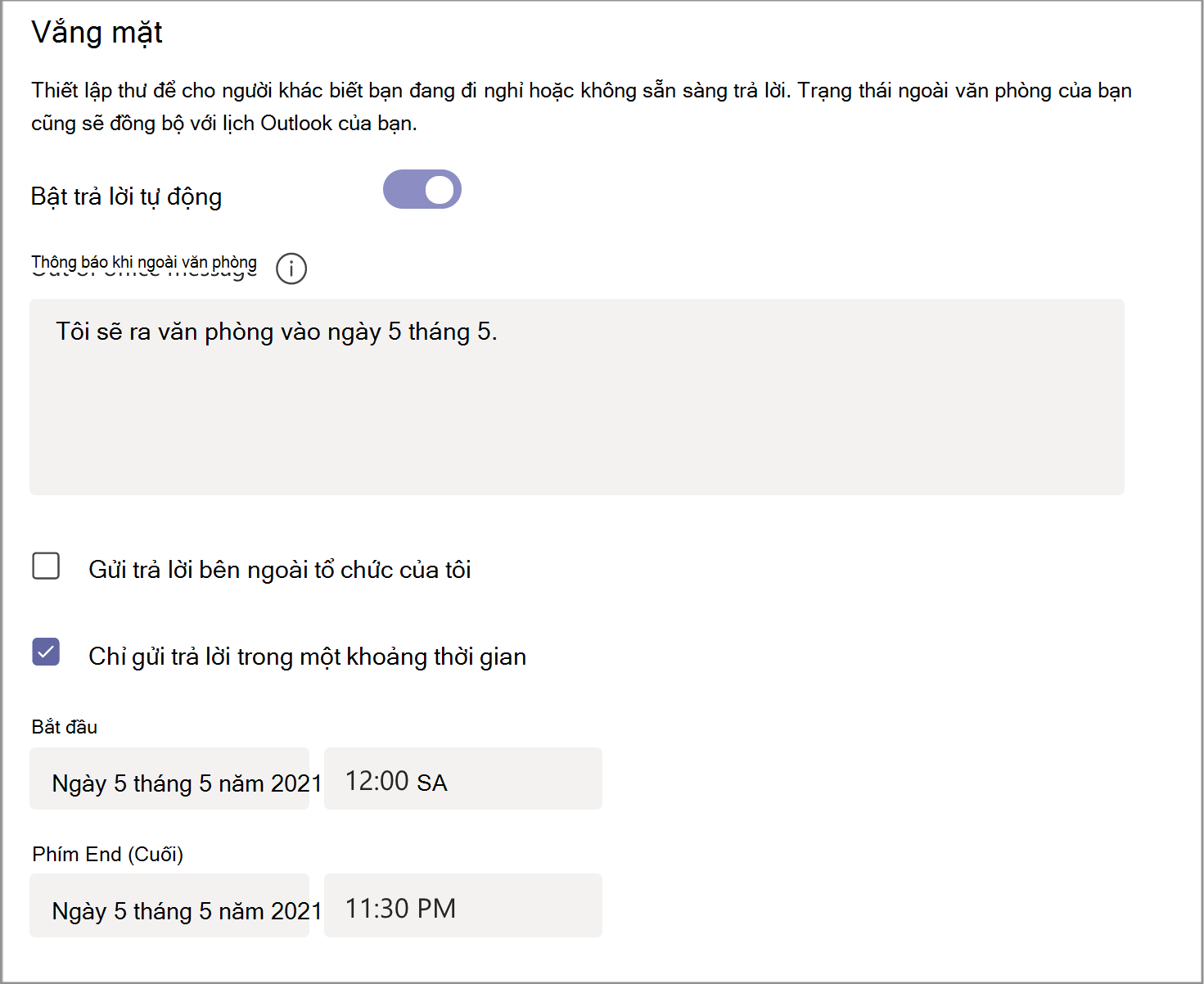Click the info icon beside out of office message label

pos(291,269)
